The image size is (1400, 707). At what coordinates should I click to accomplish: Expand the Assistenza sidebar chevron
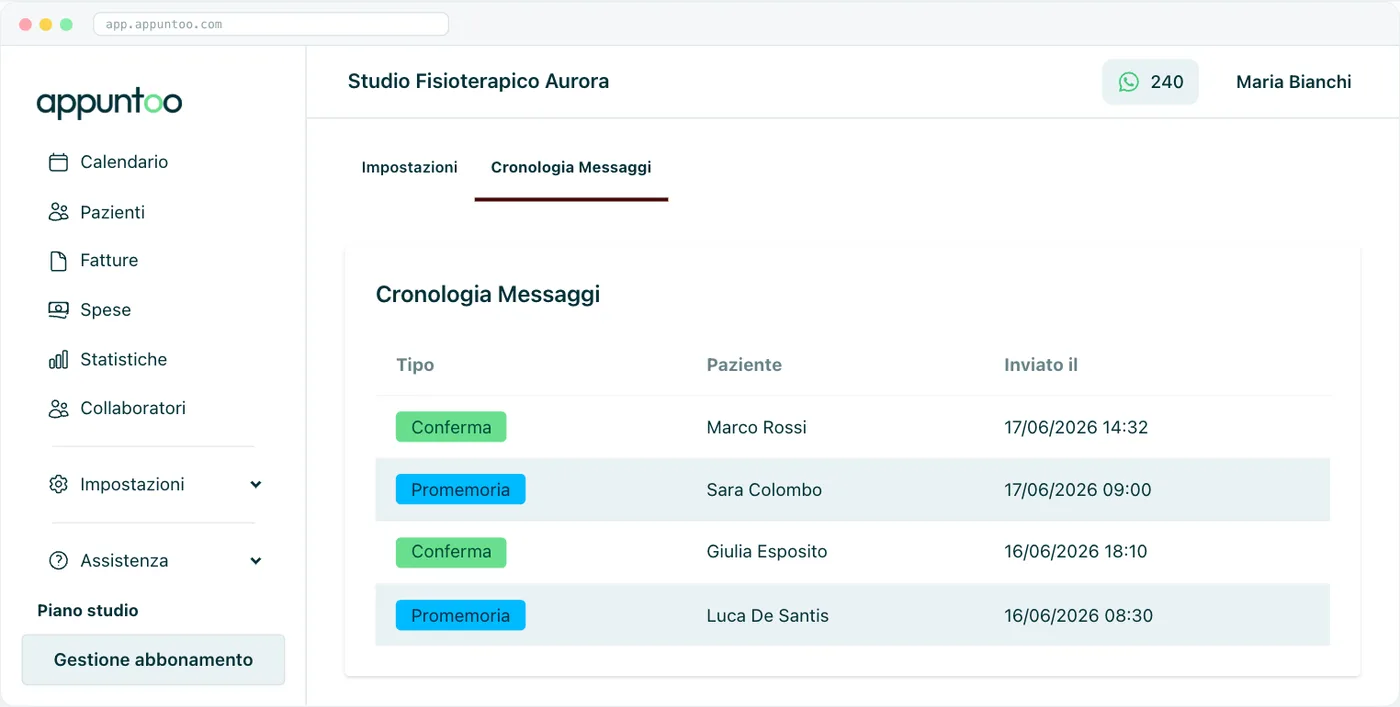click(256, 561)
